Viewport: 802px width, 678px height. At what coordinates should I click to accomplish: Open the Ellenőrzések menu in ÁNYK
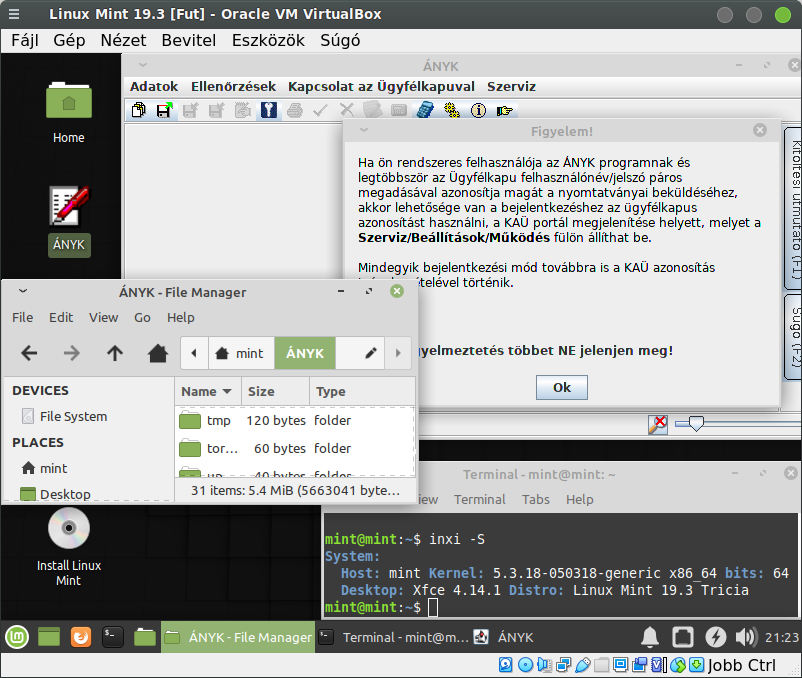click(233, 87)
